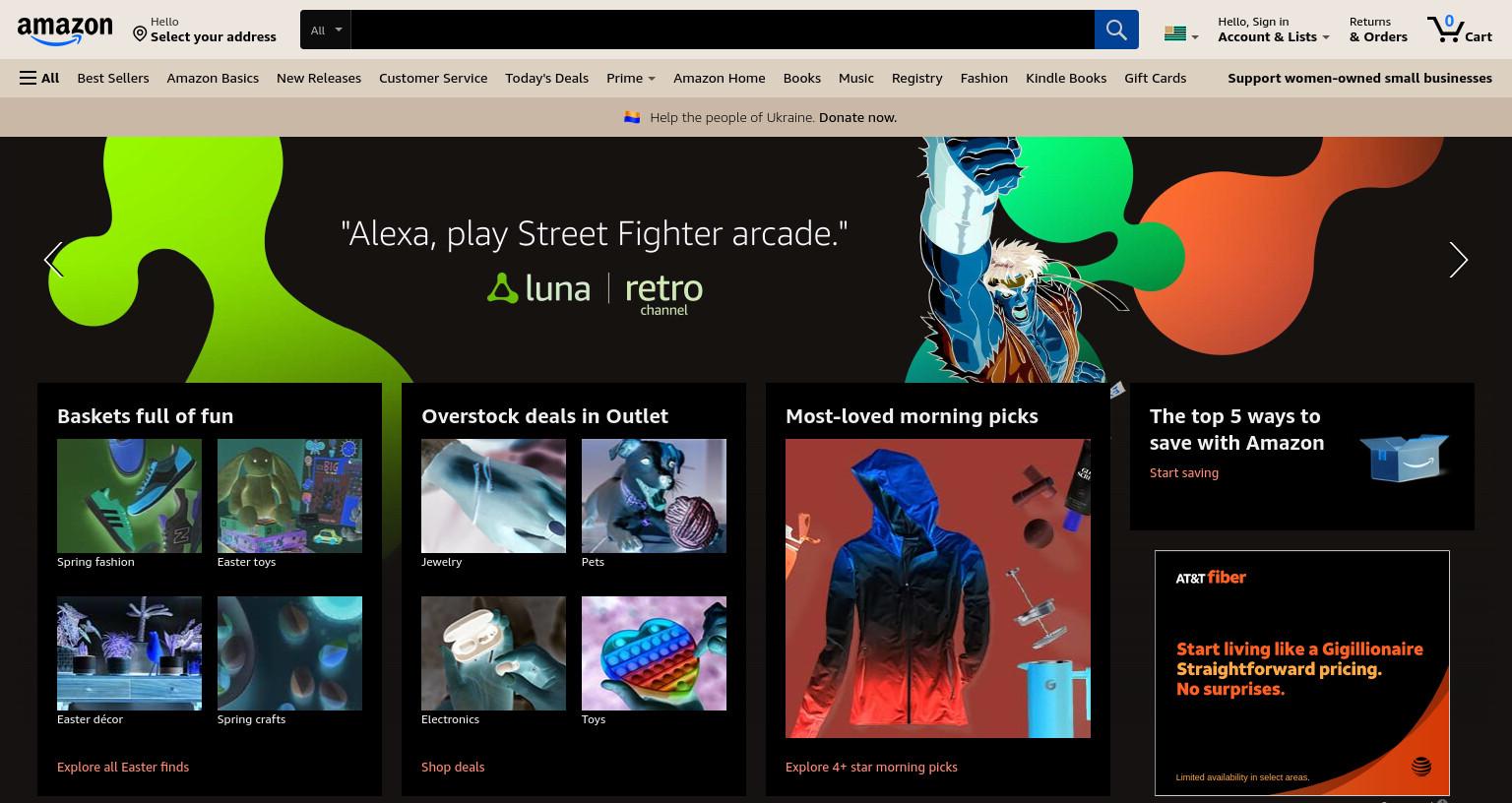Open Books in navigation bar
This screenshot has height=803, width=1512.
pos(802,78)
